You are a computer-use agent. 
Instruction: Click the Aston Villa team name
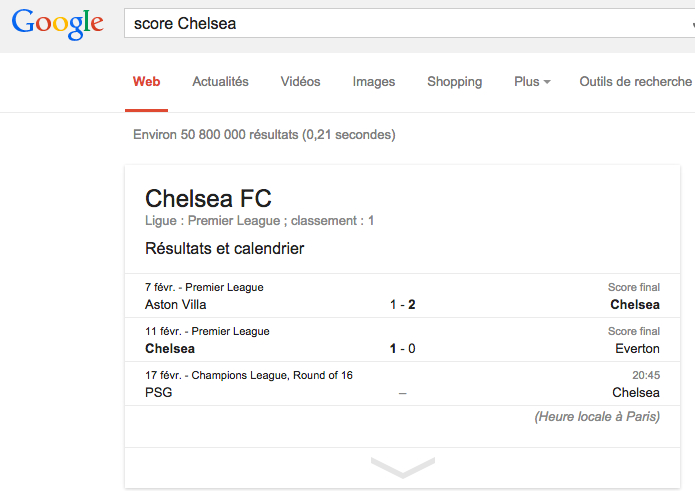[176, 304]
